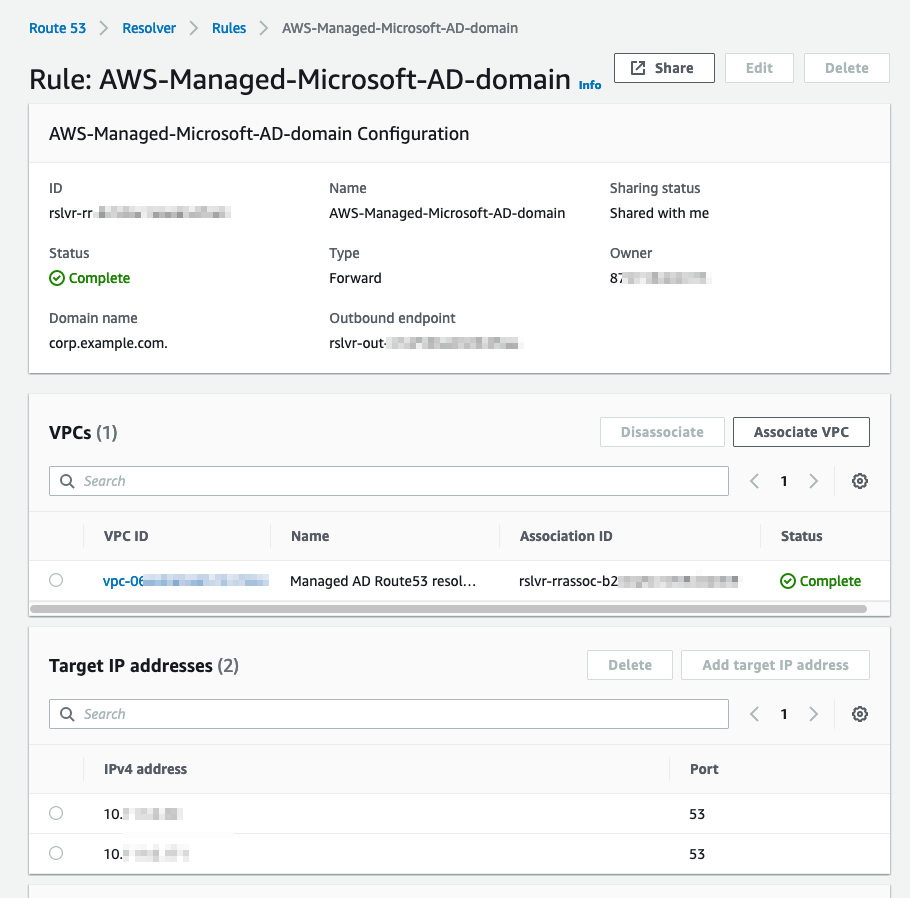Click Delete in Target IP addresses
910x898 pixels.
[630, 665]
